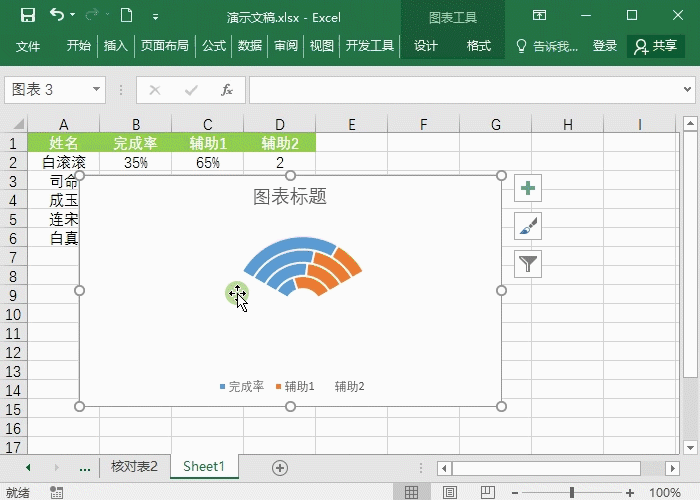Click cell containing 白滚滚
The height and width of the screenshot is (500, 700).
coord(63,162)
